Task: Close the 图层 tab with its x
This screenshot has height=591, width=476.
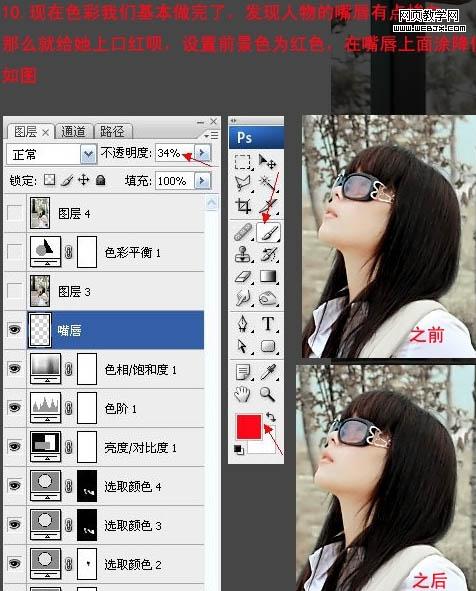Action: click(x=45, y=132)
